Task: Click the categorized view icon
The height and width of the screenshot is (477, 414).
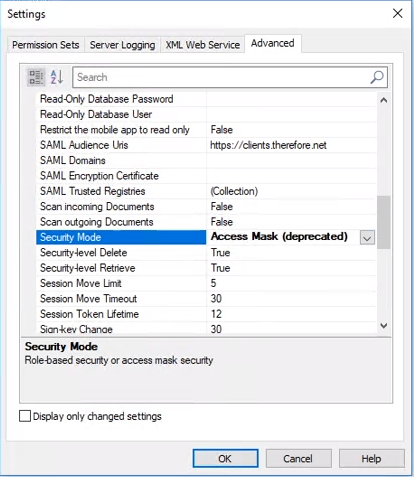Action: click(x=36, y=77)
